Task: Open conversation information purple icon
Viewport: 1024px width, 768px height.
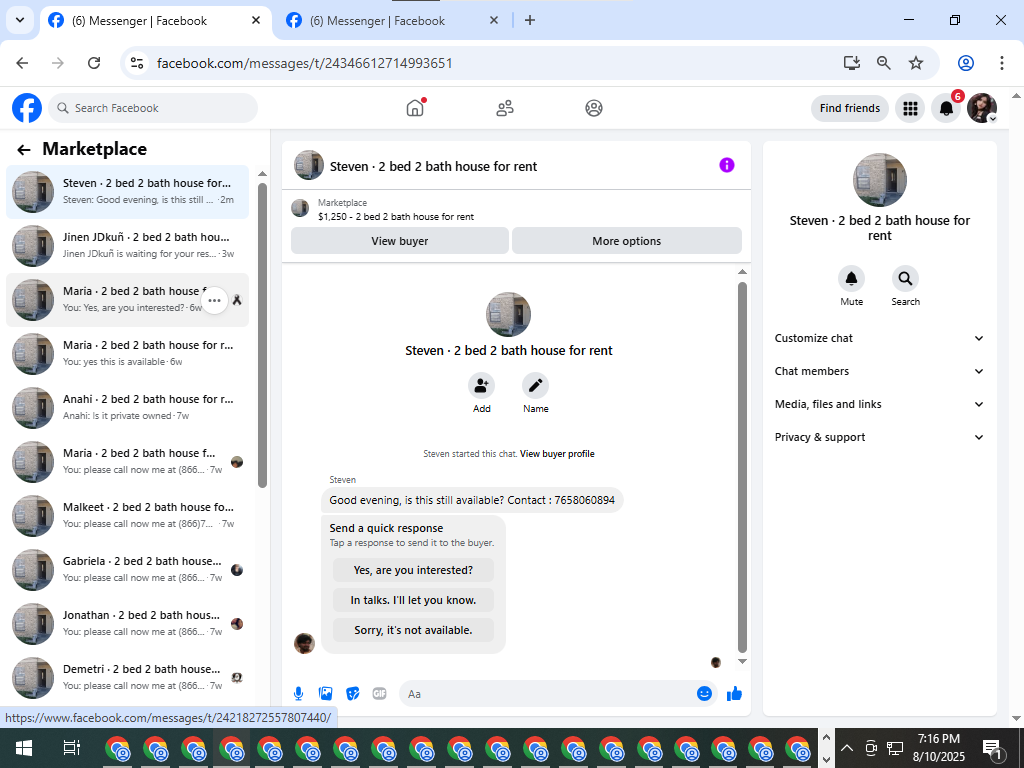Action: [x=727, y=165]
